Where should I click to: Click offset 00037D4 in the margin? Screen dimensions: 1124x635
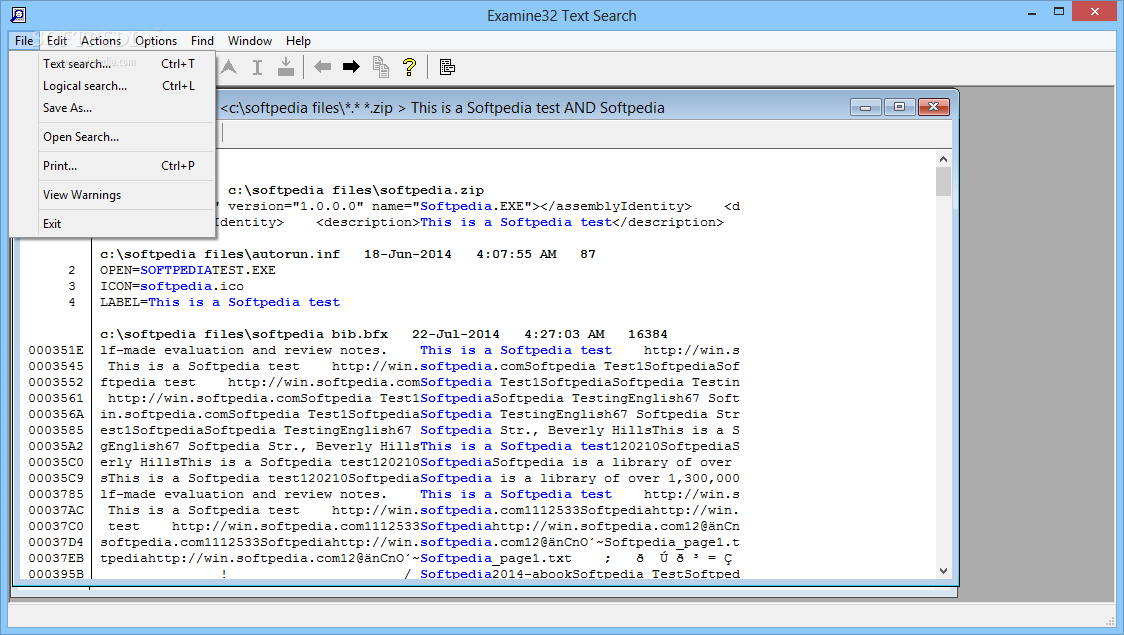(56, 543)
